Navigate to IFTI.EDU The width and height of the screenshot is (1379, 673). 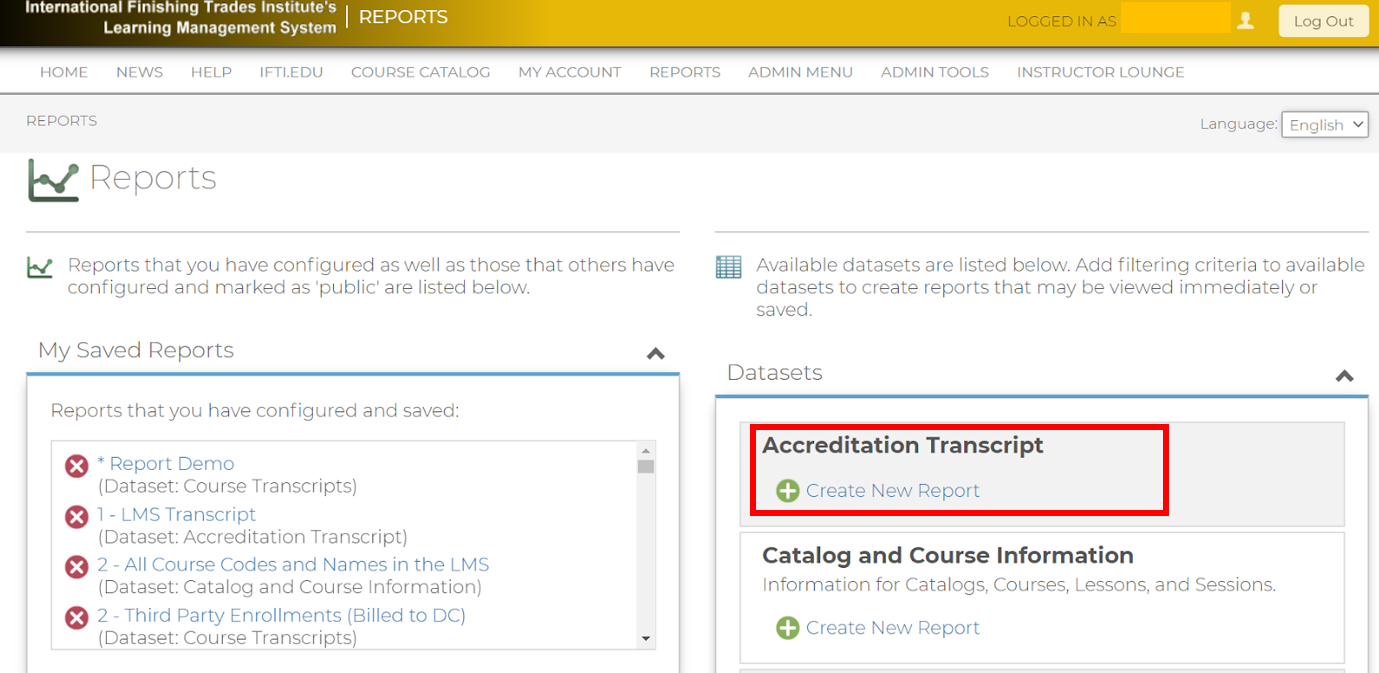291,72
